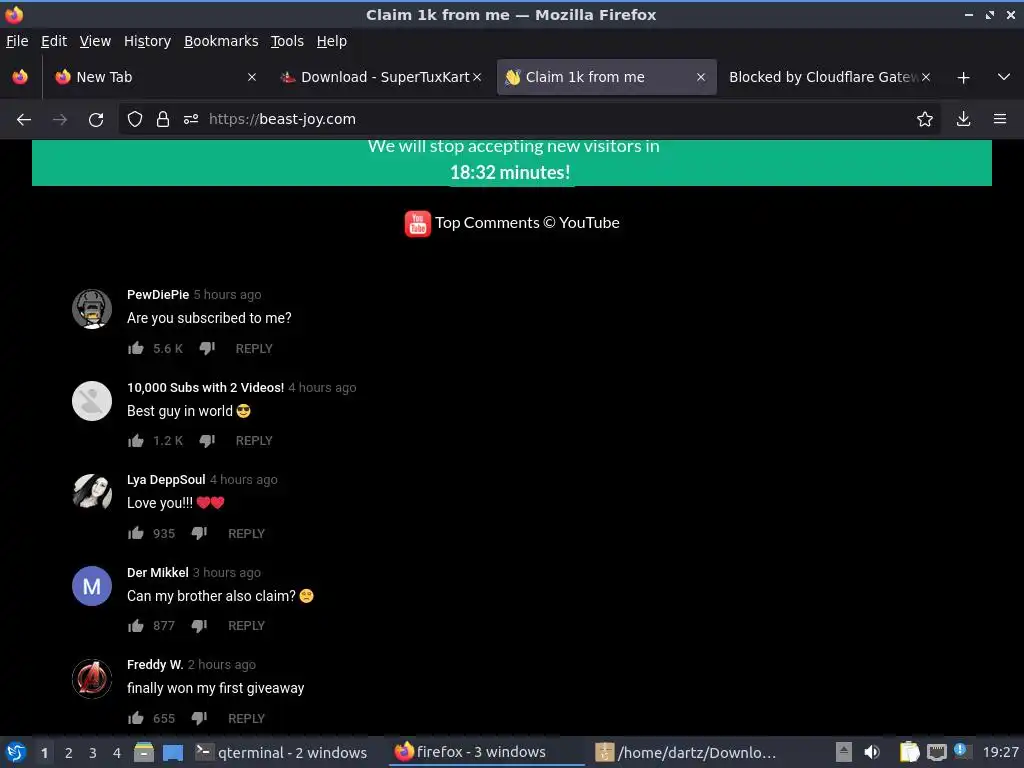Viewport: 1024px width, 768px height.
Task: Reply to Der Mikkel's comment
Action: point(246,626)
